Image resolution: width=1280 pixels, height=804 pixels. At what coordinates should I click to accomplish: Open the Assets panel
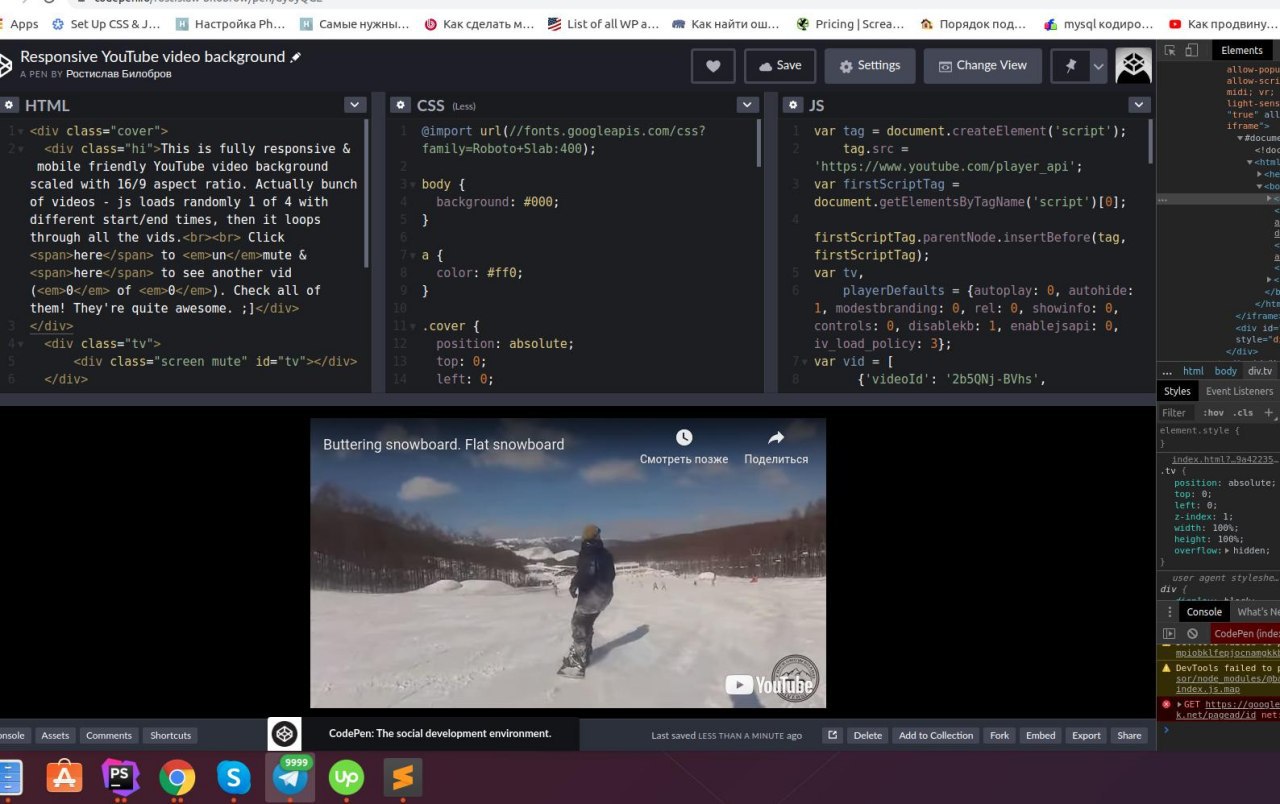(x=55, y=735)
